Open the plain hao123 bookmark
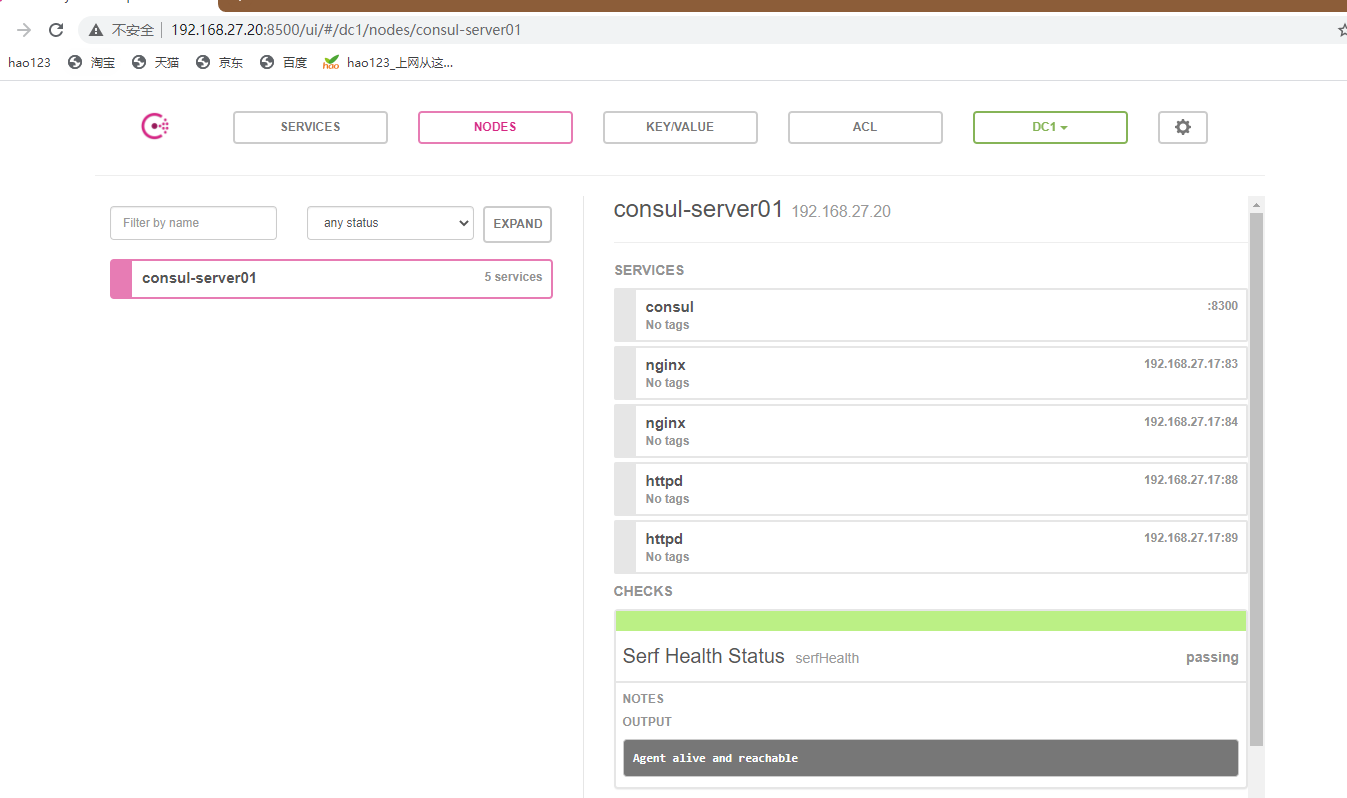Screen dimensions: 1347x798 (29, 62)
